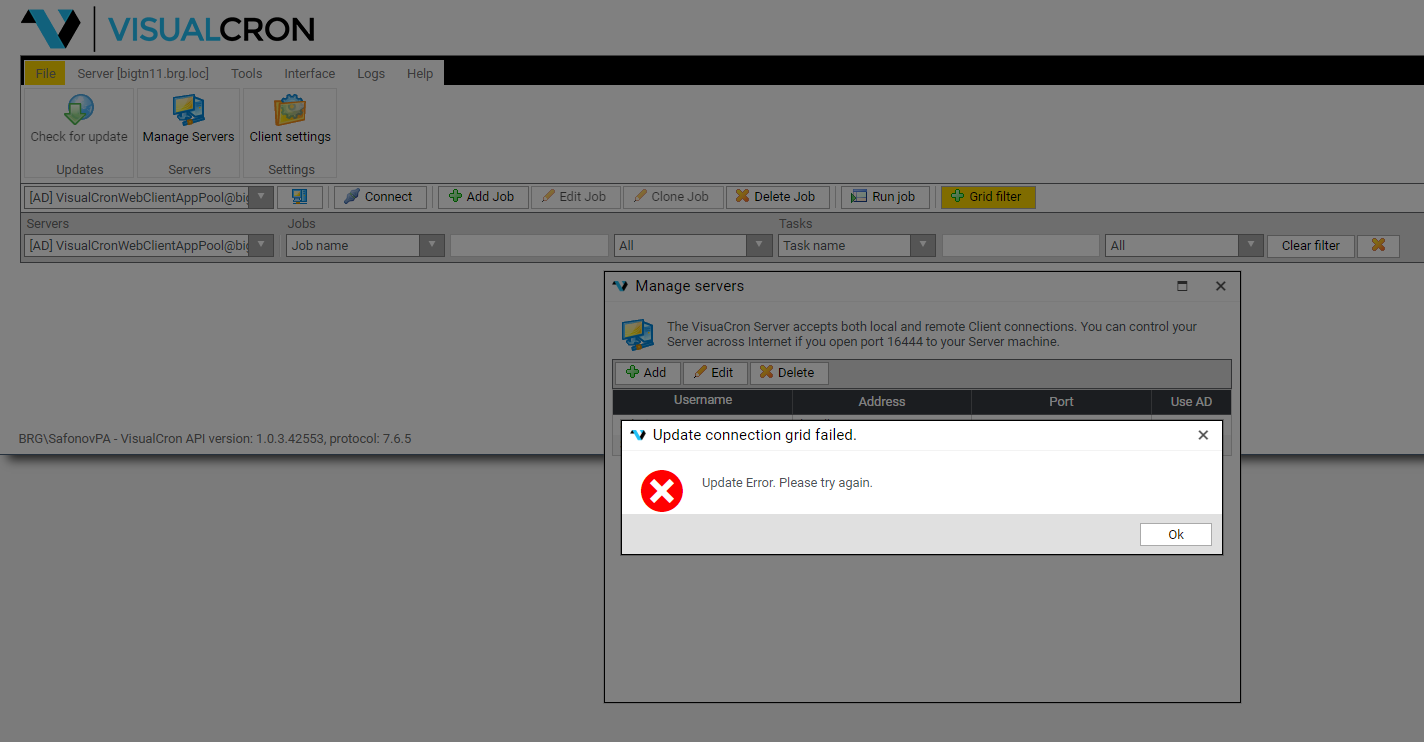
Task: Toggle the Grid filter button
Action: [x=988, y=196]
